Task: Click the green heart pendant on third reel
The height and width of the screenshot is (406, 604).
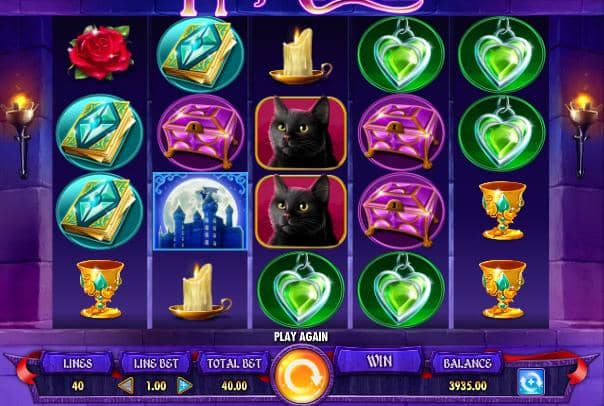Action: click(301, 290)
